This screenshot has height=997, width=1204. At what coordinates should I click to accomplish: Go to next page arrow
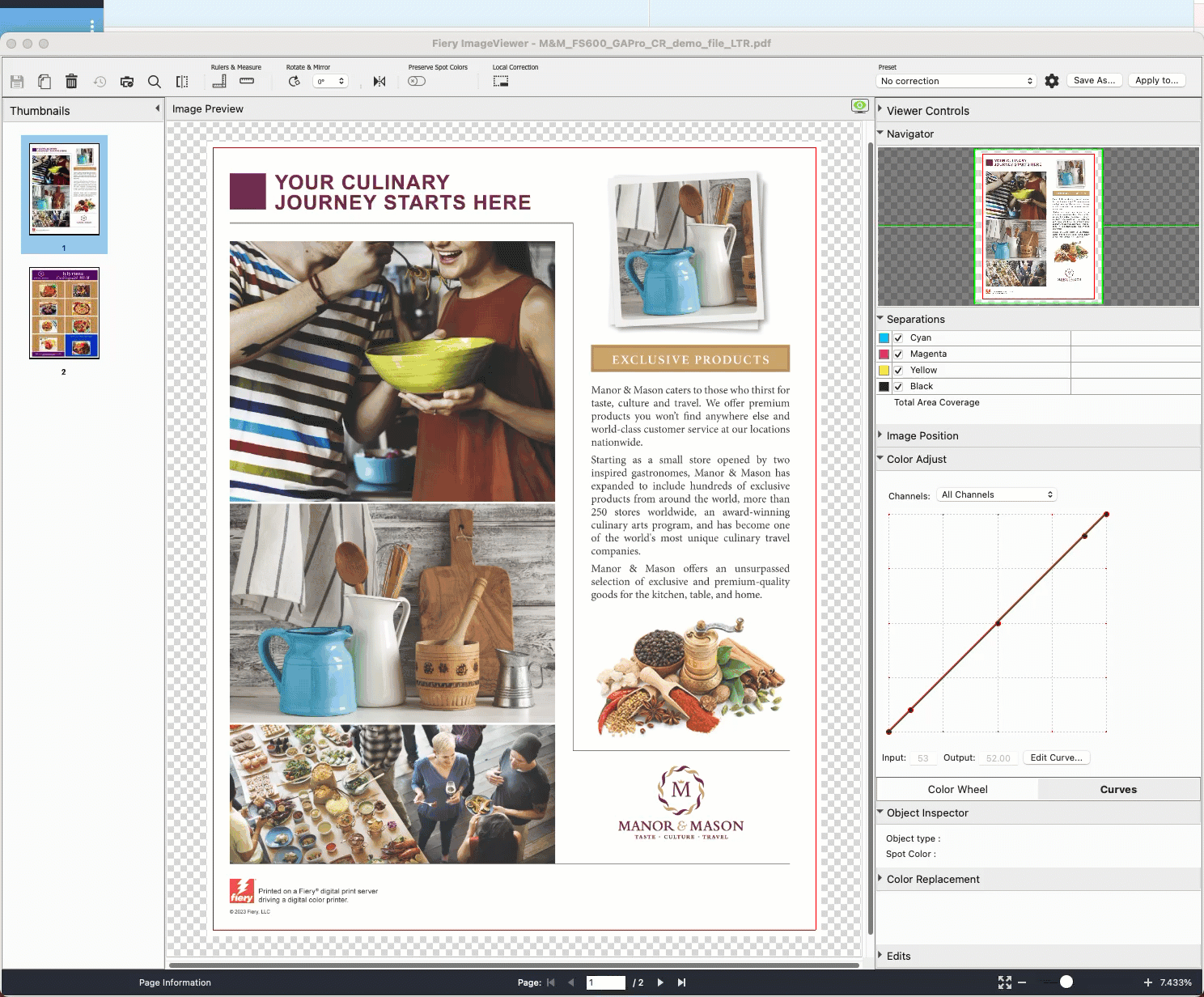click(x=660, y=982)
